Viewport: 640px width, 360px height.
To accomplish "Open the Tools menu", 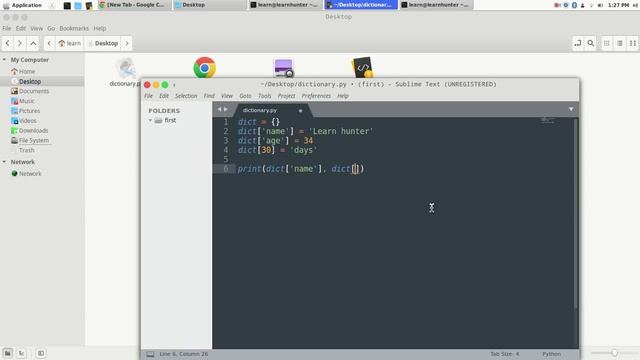I will [264, 96].
